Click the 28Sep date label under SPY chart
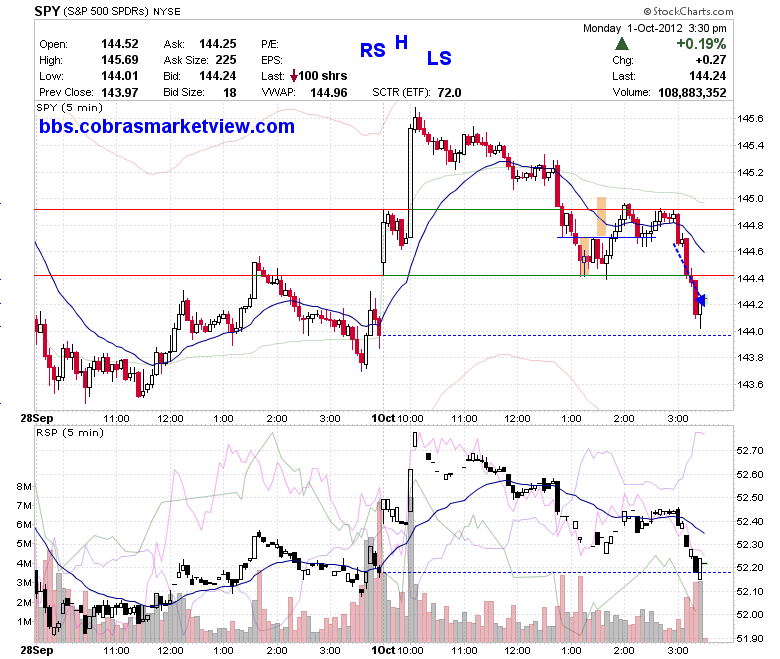 (x=37, y=418)
